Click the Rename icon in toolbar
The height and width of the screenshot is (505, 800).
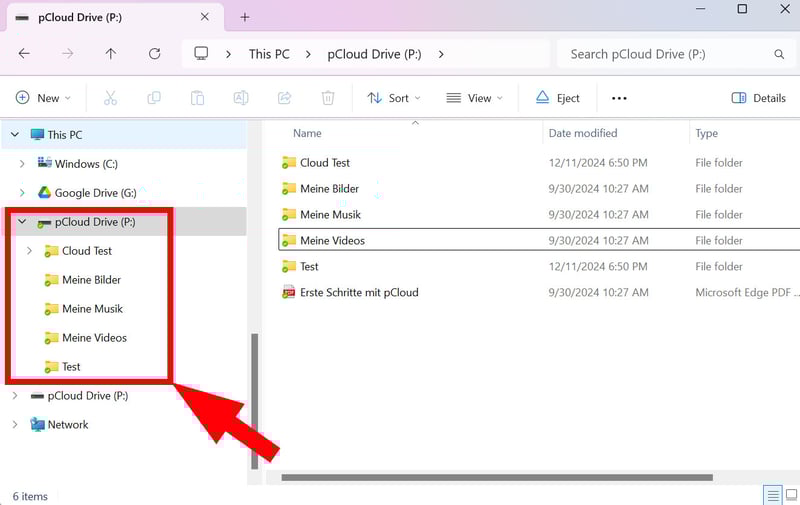point(241,98)
